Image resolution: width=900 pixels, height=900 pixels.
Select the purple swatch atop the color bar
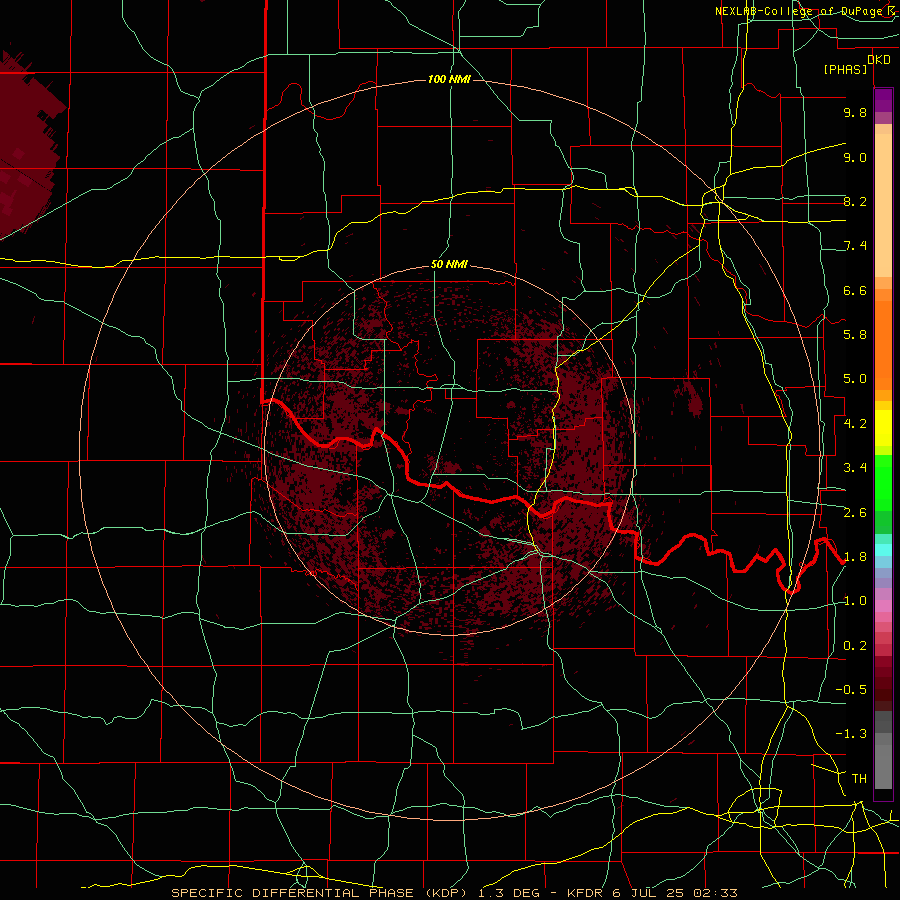click(x=883, y=100)
